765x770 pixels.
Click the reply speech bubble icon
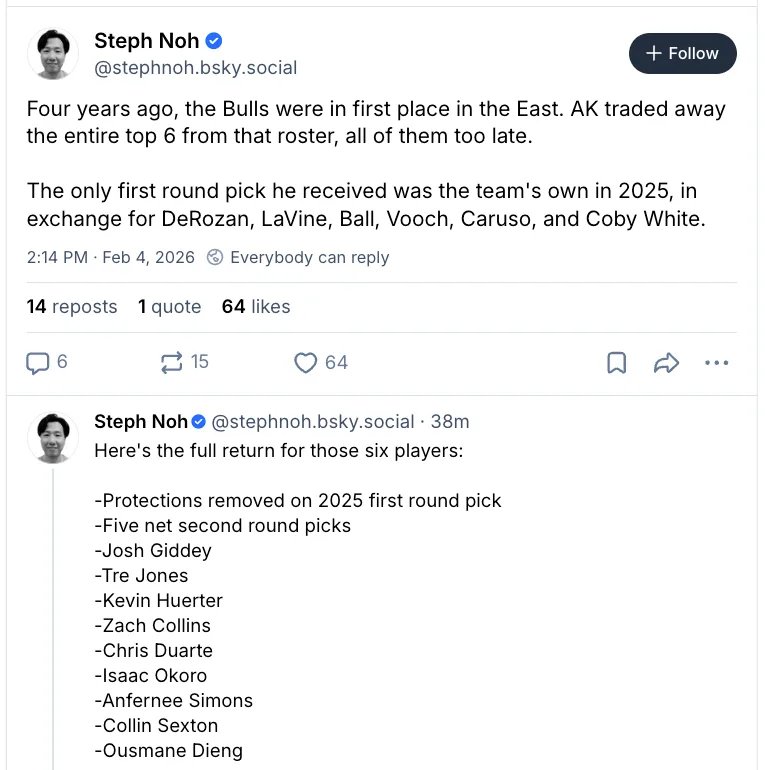tap(38, 362)
